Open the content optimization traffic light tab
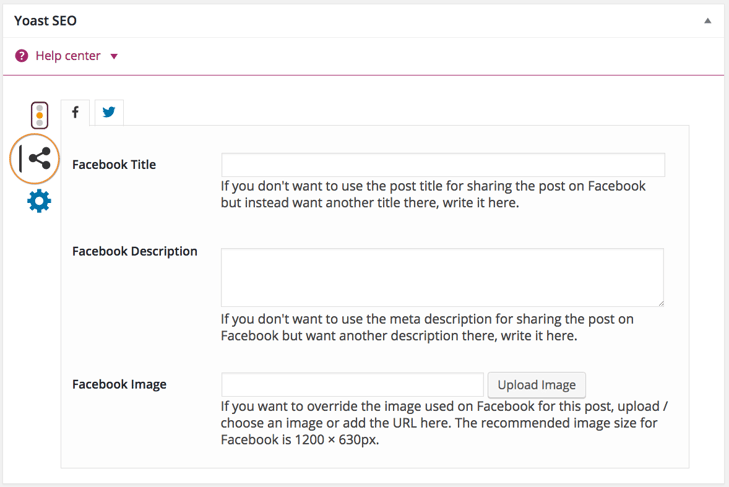 coord(39,115)
